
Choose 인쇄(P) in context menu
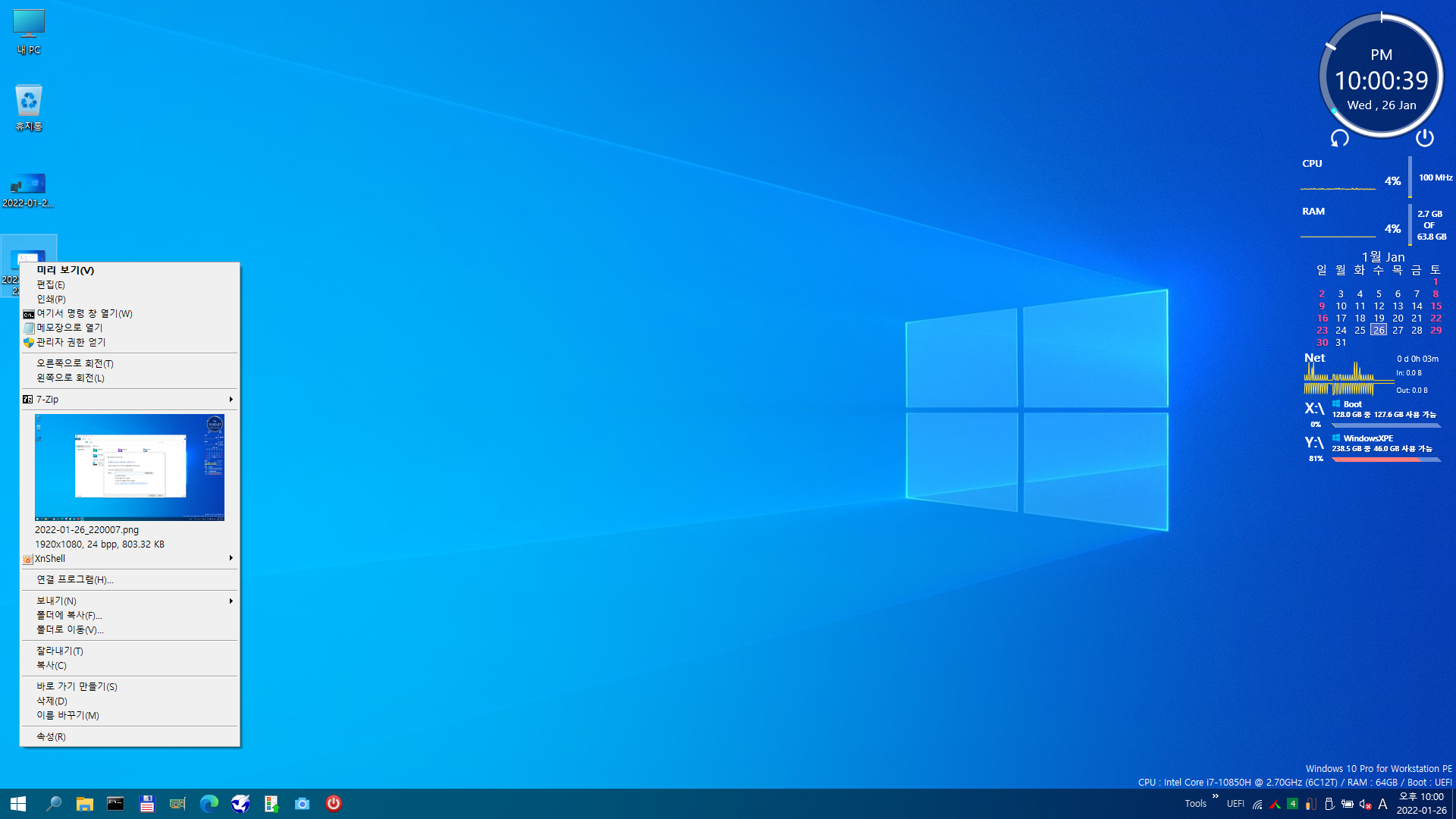tap(130, 299)
